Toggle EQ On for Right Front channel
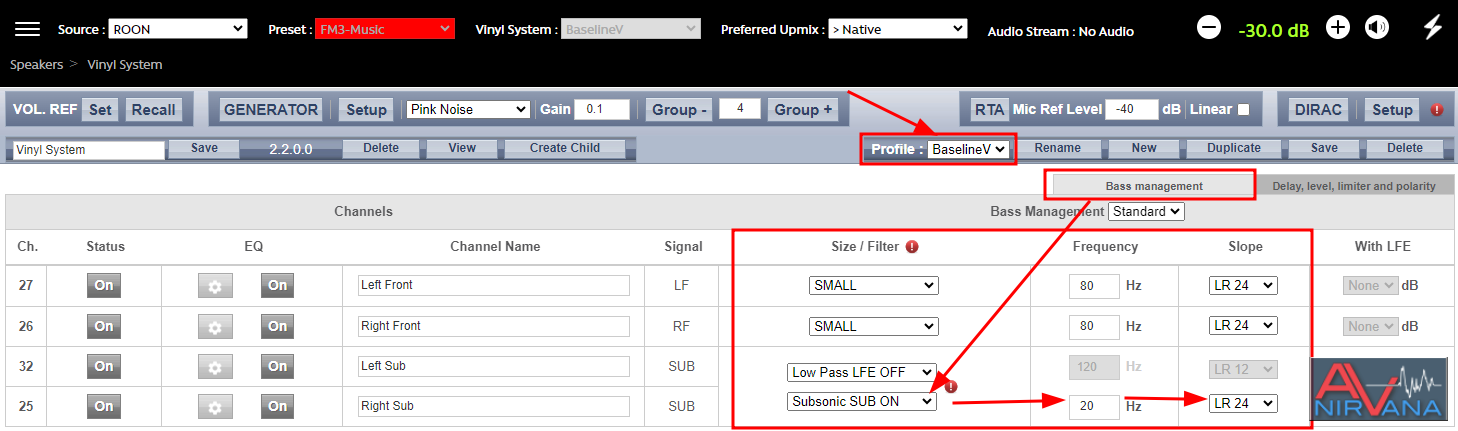 (277, 326)
